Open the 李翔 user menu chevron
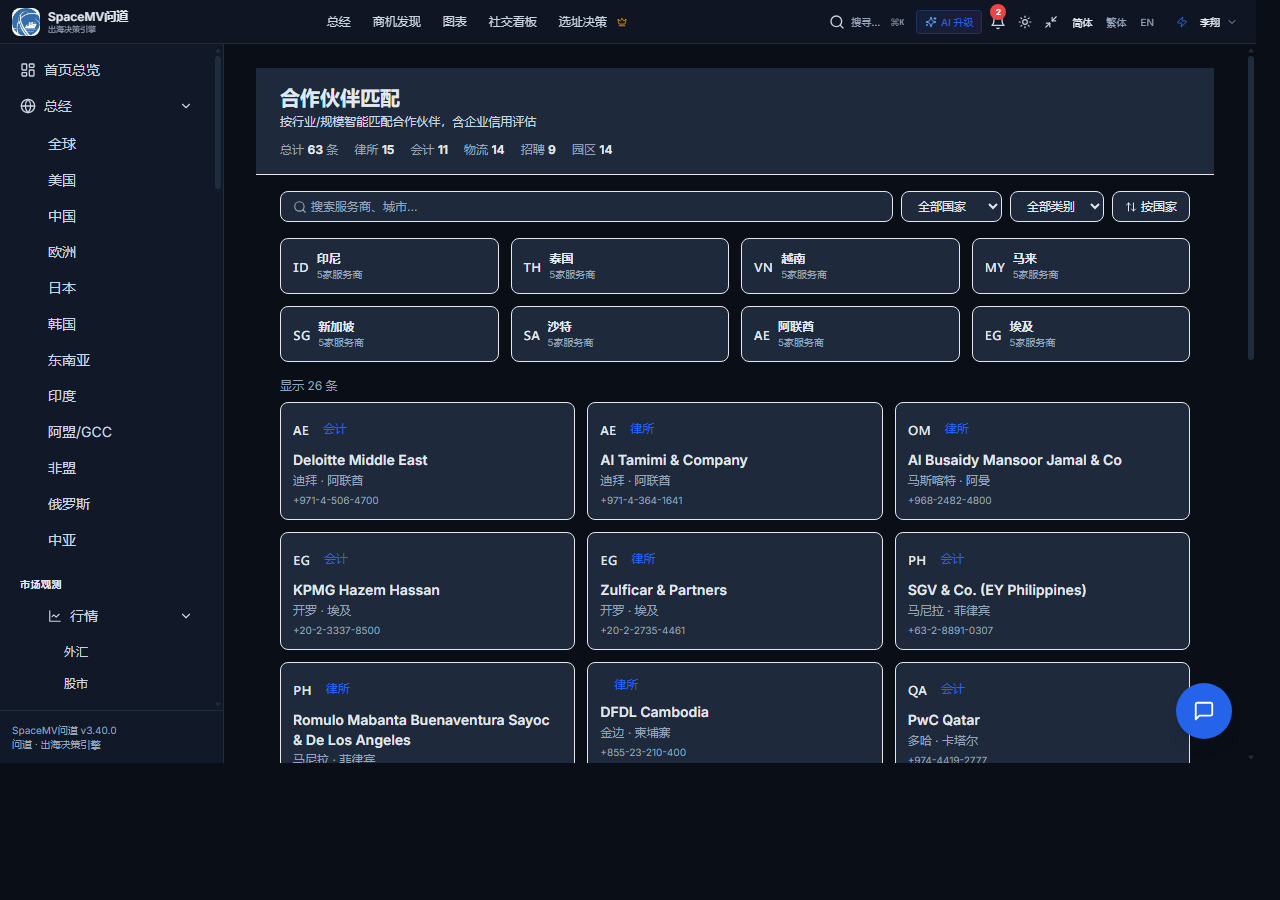This screenshot has width=1280, height=900. coord(1232,22)
